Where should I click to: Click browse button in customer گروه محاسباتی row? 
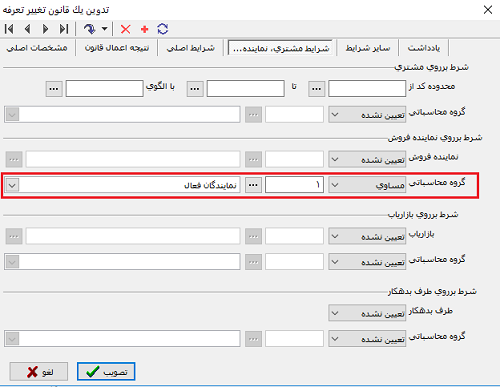pos(253,115)
